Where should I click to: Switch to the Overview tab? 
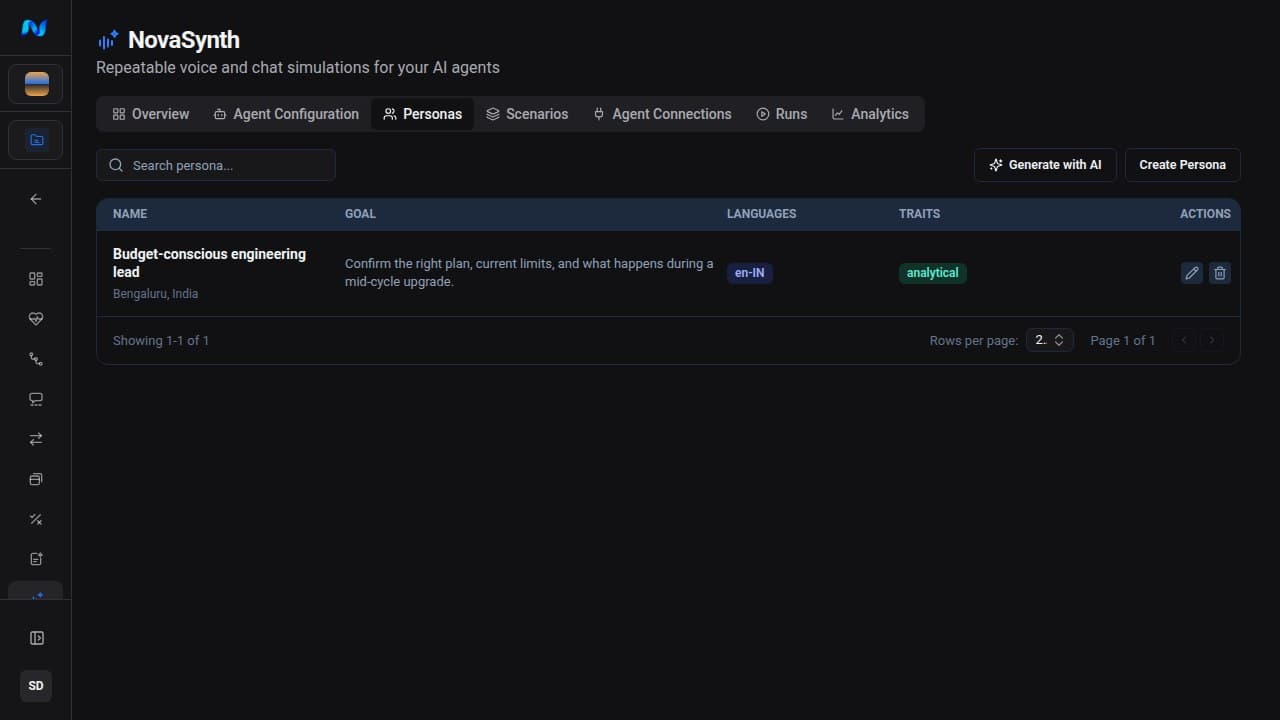pos(150,114)
